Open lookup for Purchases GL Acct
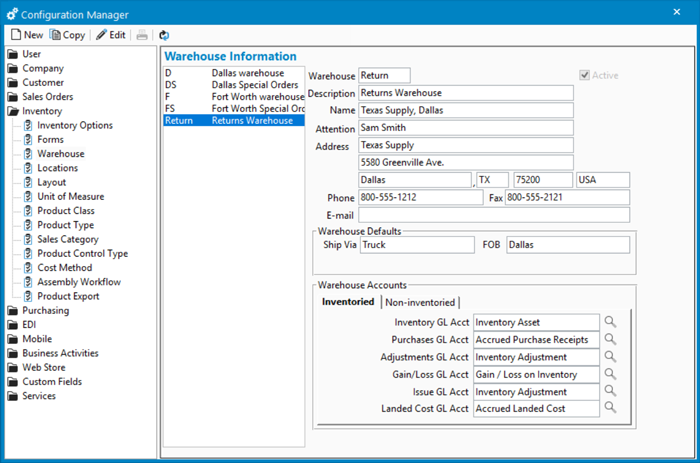 pos(610,339)
